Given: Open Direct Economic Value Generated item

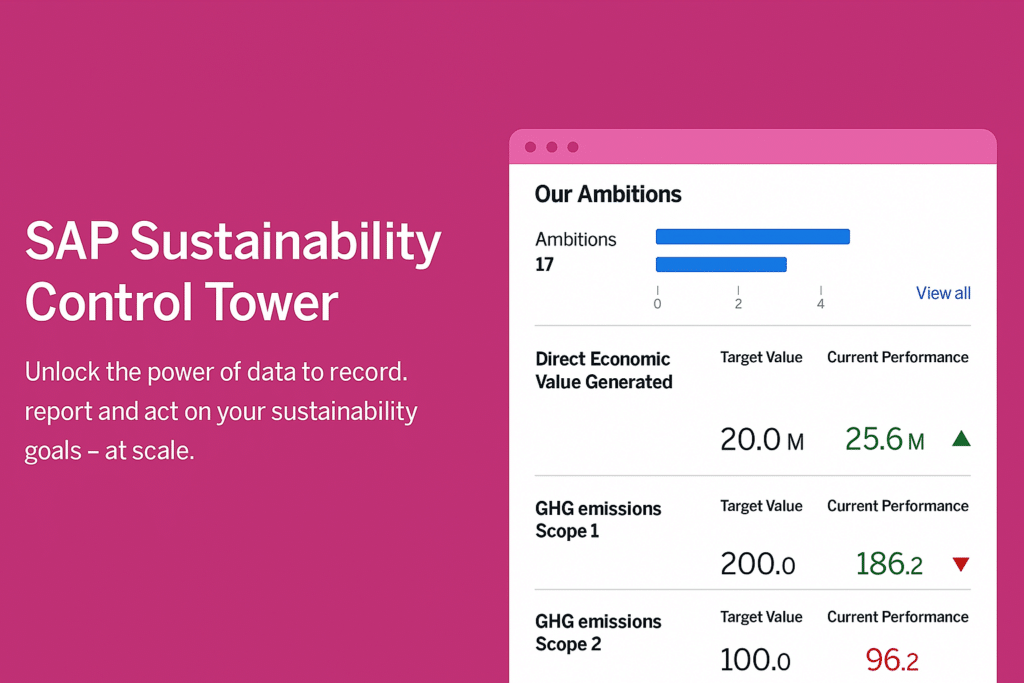Looking at the screenshot, I should [x=603, y=370].
